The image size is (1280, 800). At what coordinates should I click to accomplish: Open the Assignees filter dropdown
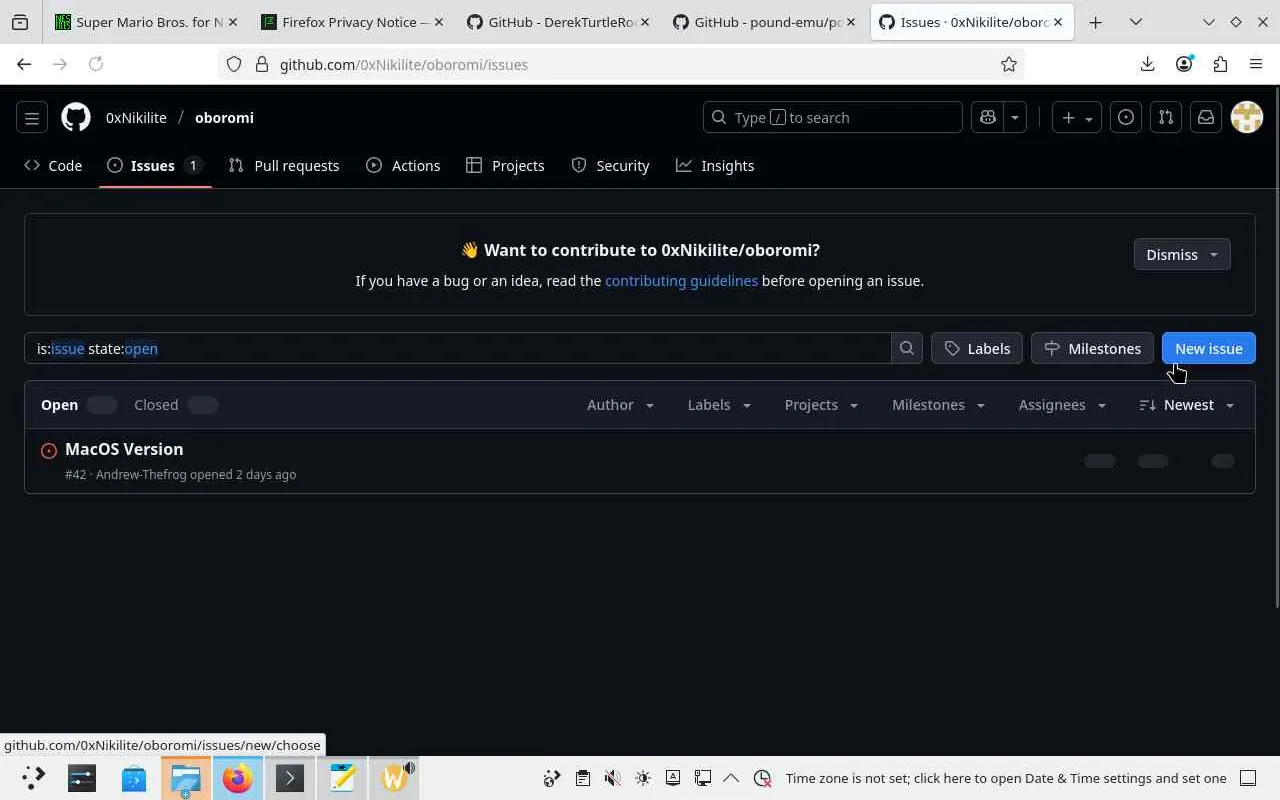1062,405
